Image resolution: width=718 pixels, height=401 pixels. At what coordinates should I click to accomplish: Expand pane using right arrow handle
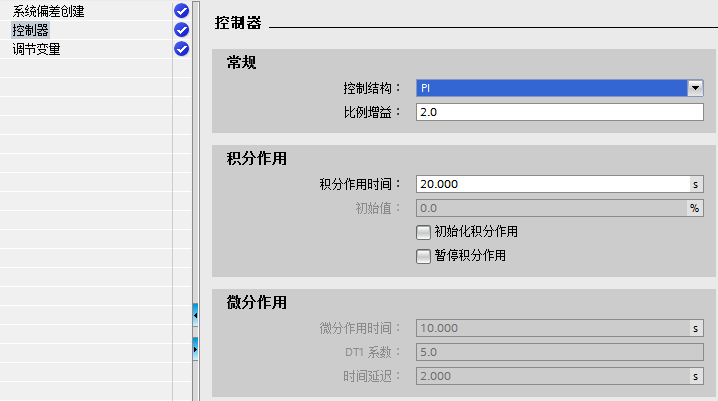pos(196,349)
